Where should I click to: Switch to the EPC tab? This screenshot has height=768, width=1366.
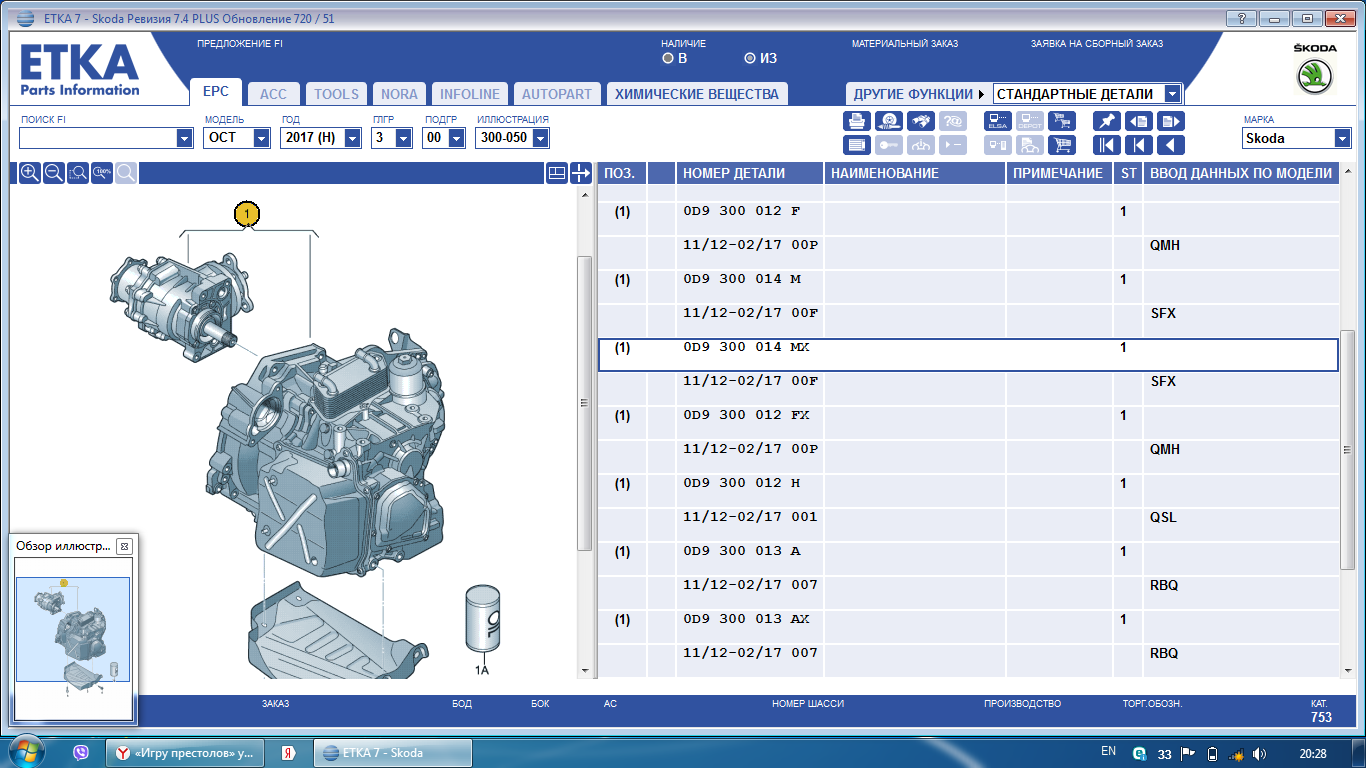coord(215,92)
